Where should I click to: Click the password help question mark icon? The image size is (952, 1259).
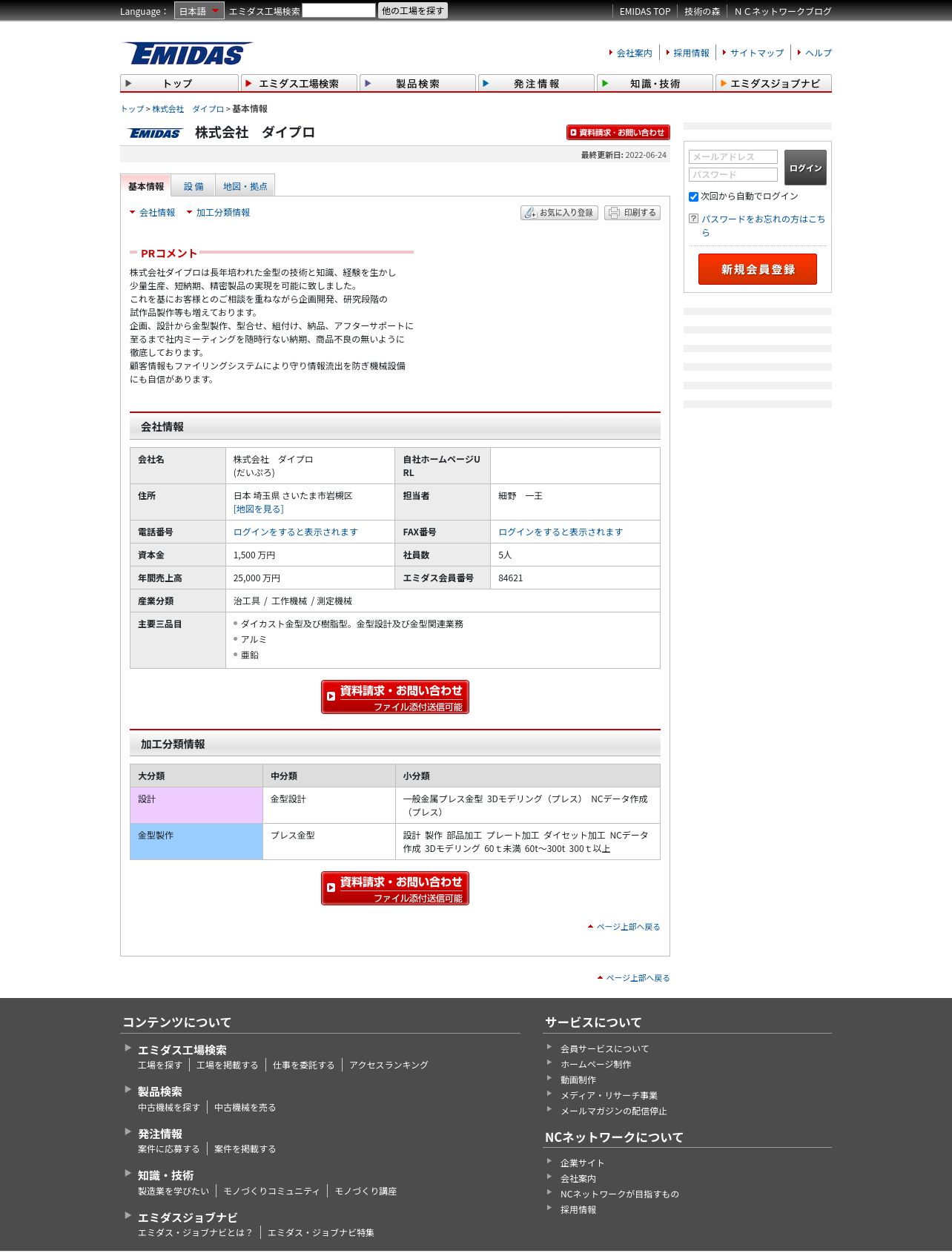pyautogui.click(x=693, y=219)
